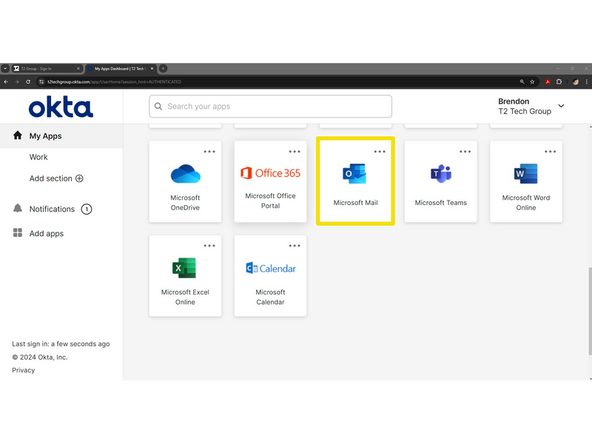Viewport: 592px width, 444px height.
Task: Click the plus icon beside Add section
Action: [79, 178]
